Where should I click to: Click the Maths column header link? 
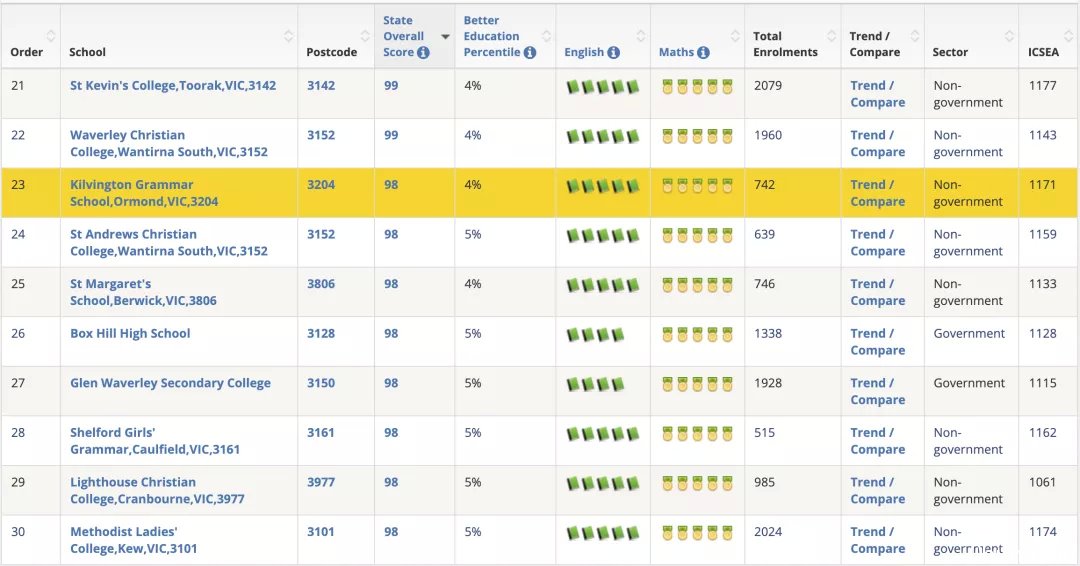pos(676,52)
